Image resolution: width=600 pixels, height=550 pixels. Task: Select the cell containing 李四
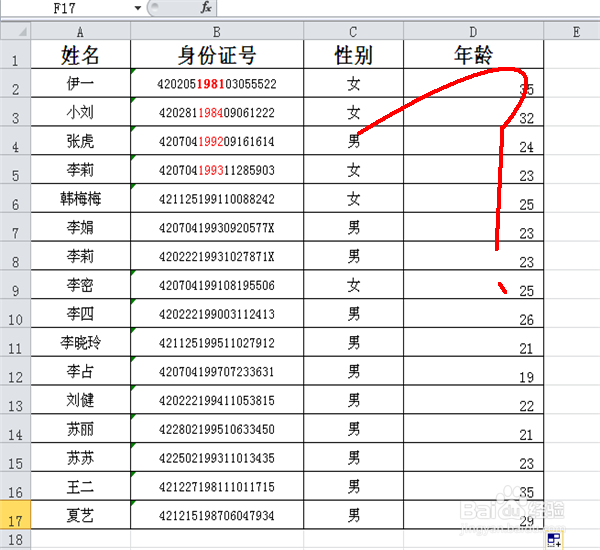tap(81, 313)
